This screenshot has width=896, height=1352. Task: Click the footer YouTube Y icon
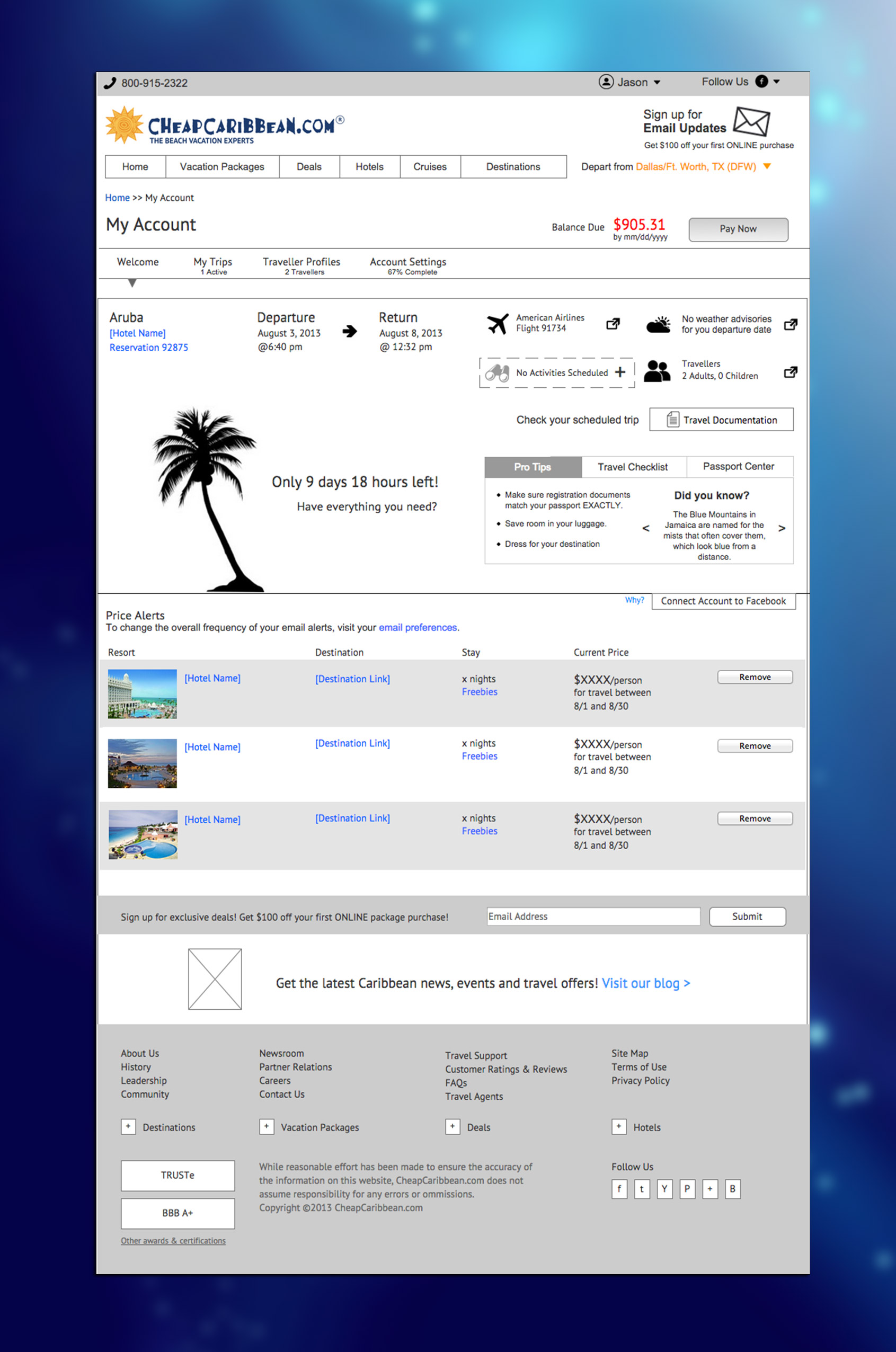[x=664, y=1189]
